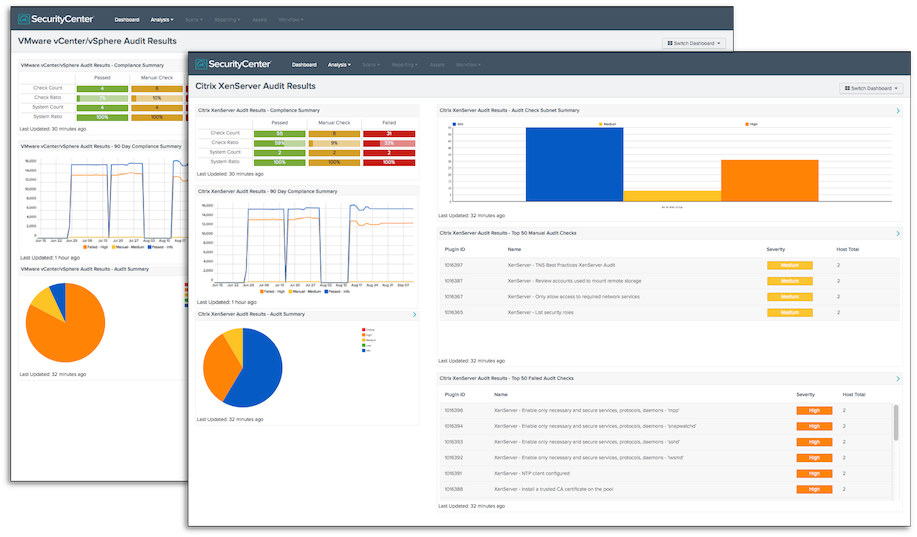The height and width of the screenshot is (537, 917).
Task: Click High severity badge for plugin 1016388
Action: (814, 490)
